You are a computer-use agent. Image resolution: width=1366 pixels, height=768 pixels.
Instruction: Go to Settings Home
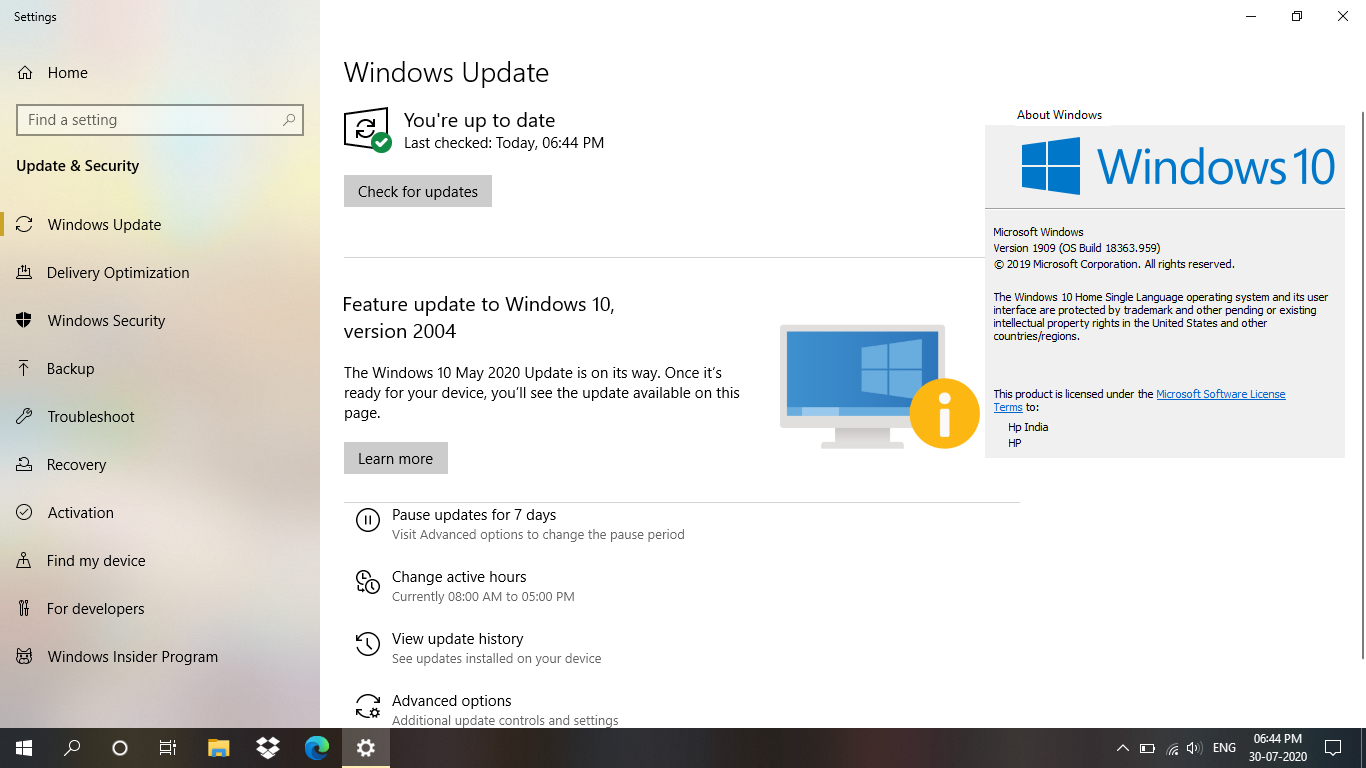(160, 73)
